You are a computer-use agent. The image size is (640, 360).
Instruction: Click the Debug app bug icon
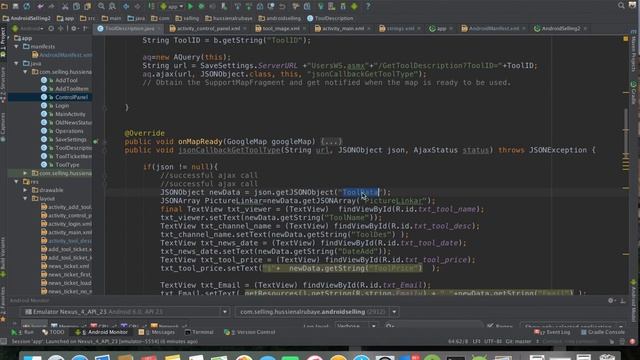click(x=201, y=6)
